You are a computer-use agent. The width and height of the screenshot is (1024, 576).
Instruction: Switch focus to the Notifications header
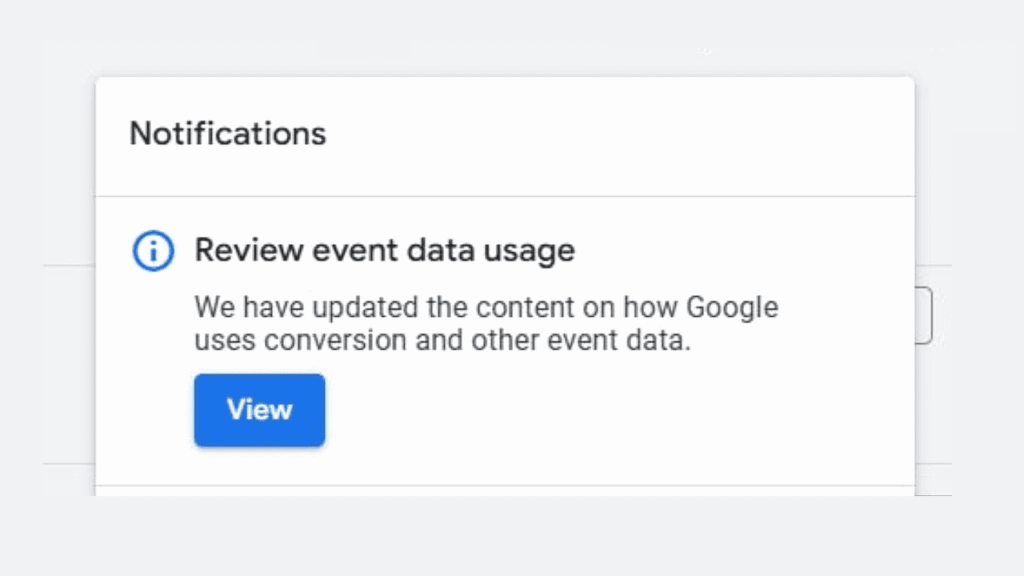[227, 133]
